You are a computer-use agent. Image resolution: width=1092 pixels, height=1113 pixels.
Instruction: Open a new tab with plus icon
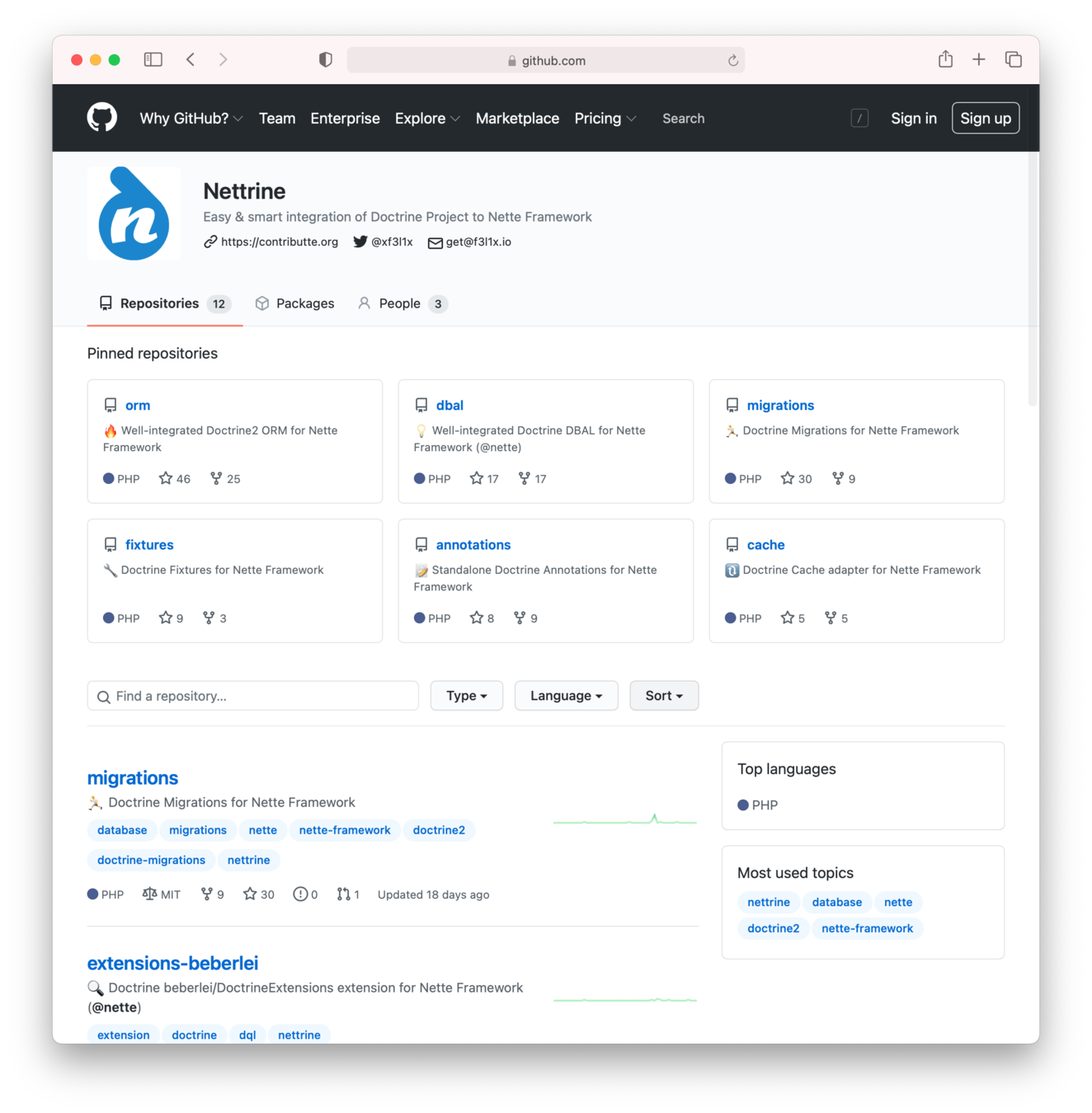pyautogui.click(x=978, y=59)
